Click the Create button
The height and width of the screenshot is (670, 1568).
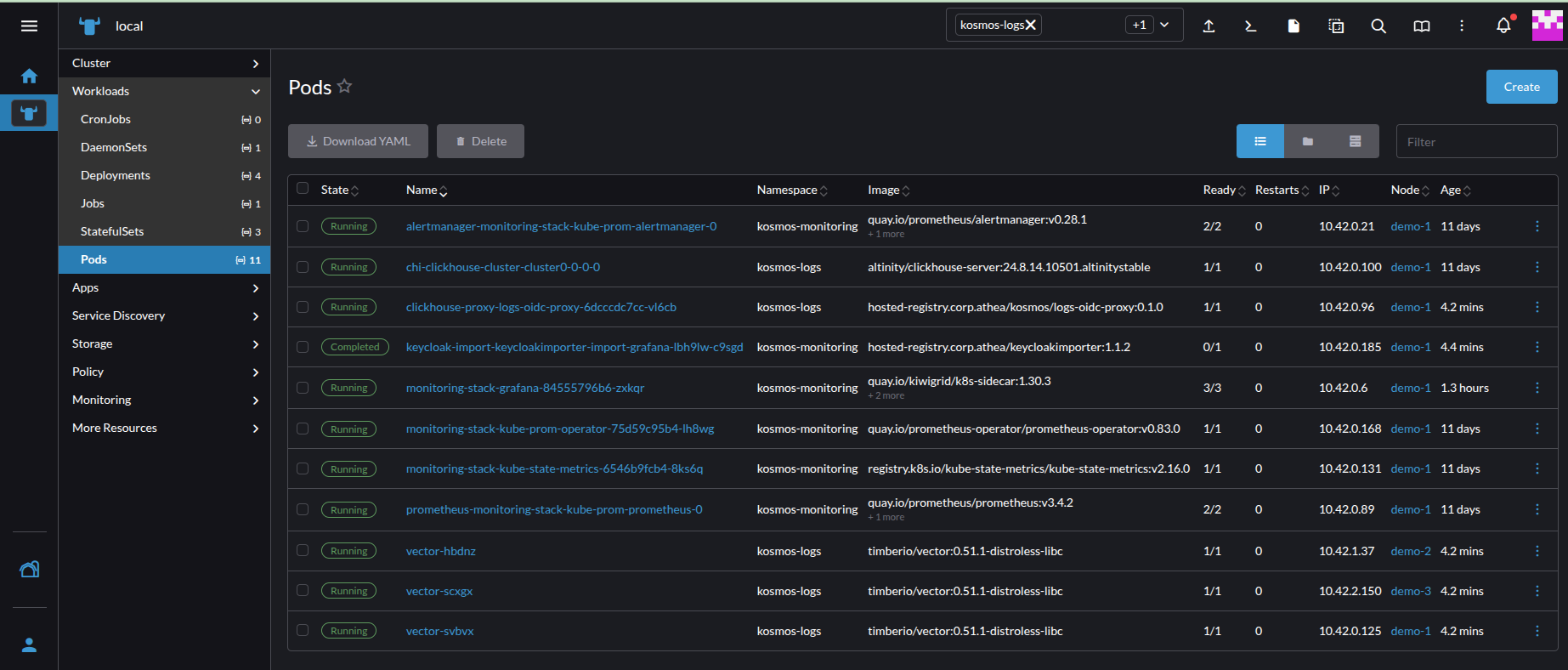point(1521,87)
